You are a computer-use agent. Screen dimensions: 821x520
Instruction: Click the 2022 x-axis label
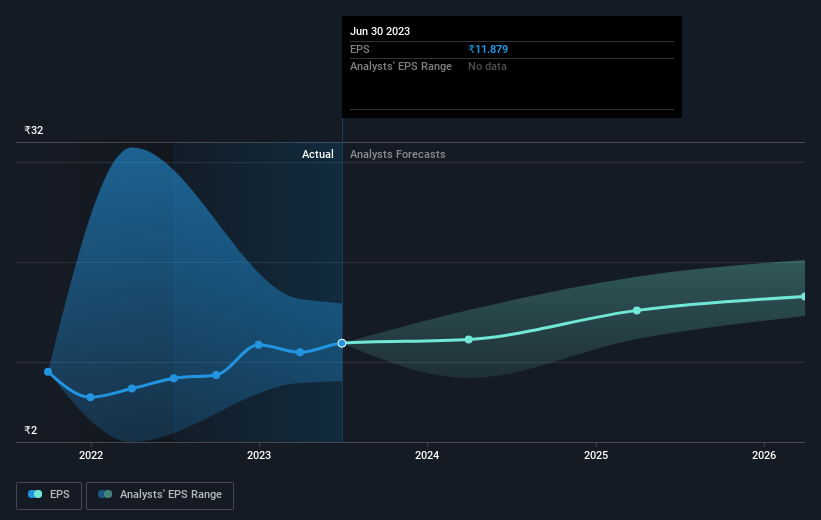tap(91, 456)
